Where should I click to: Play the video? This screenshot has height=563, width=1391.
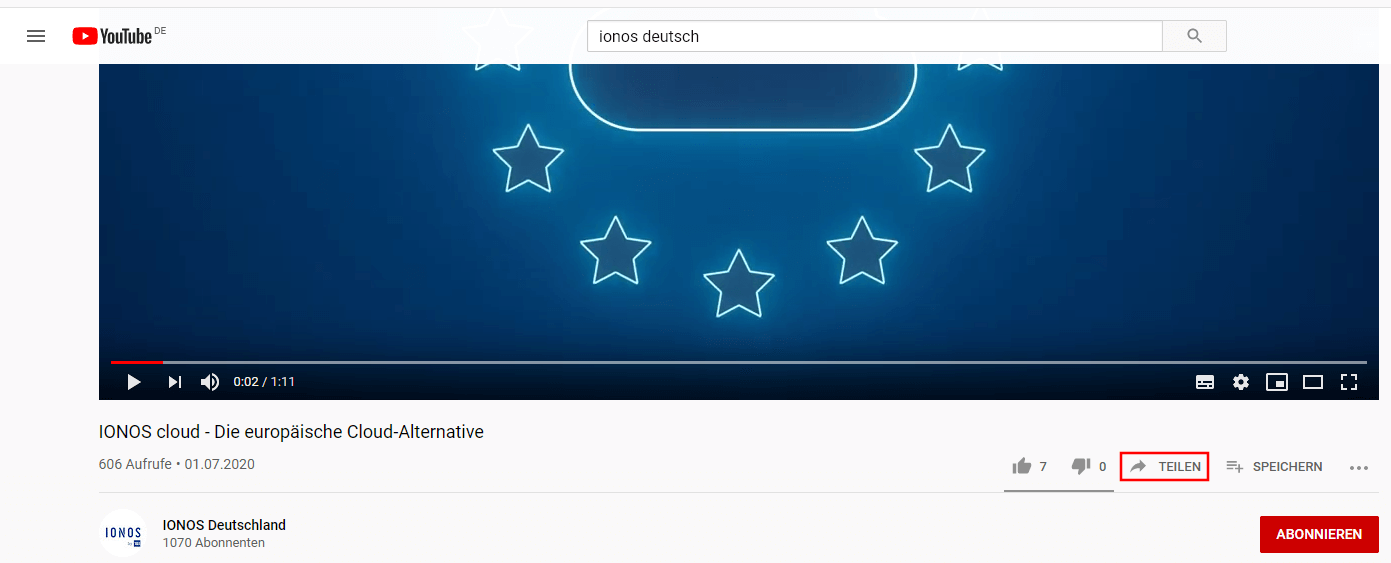point(134,382)
